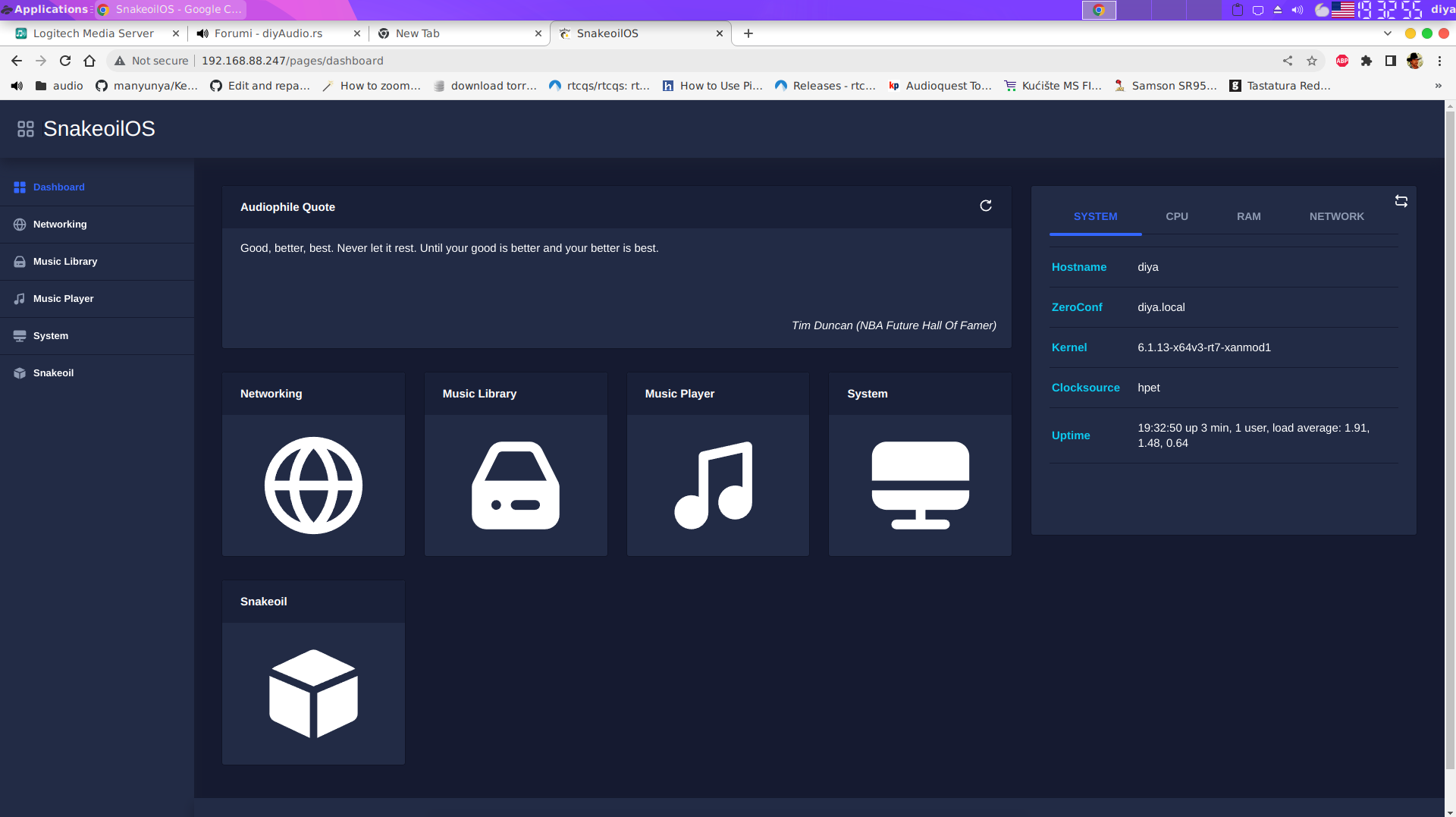Bookmark this page with the star
This screenshot has width=1456, height=817.
(1312, 61)
